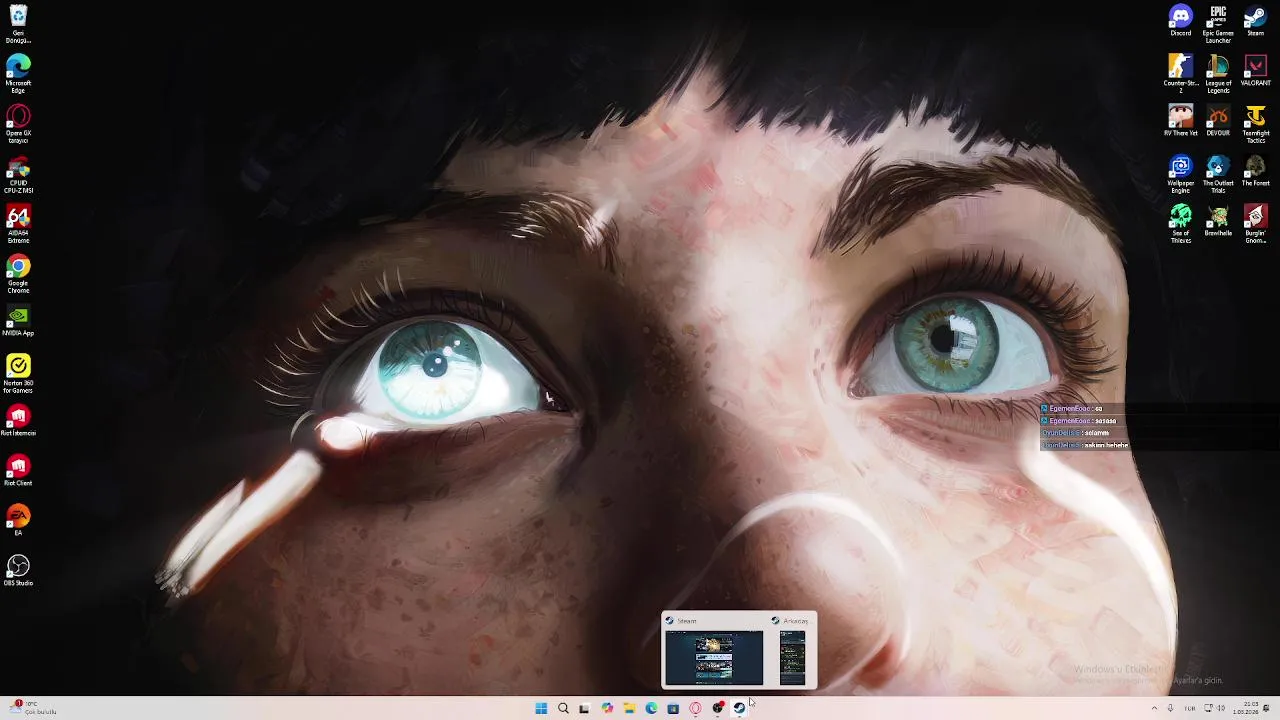Select the Brawlhalla desktop shortcut
The height and width of the screenshot is (720, 1280).
[x=1218, y=221]
